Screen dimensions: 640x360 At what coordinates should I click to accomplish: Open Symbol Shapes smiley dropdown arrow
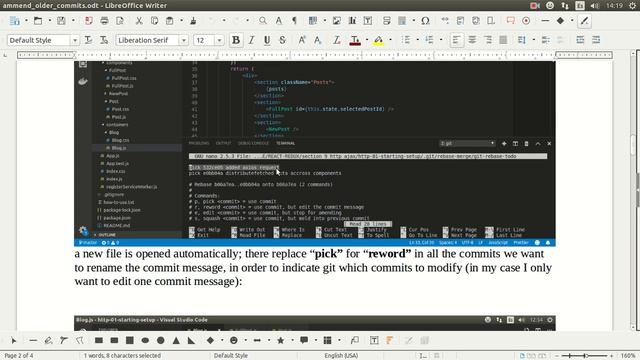tap(245, 340)
